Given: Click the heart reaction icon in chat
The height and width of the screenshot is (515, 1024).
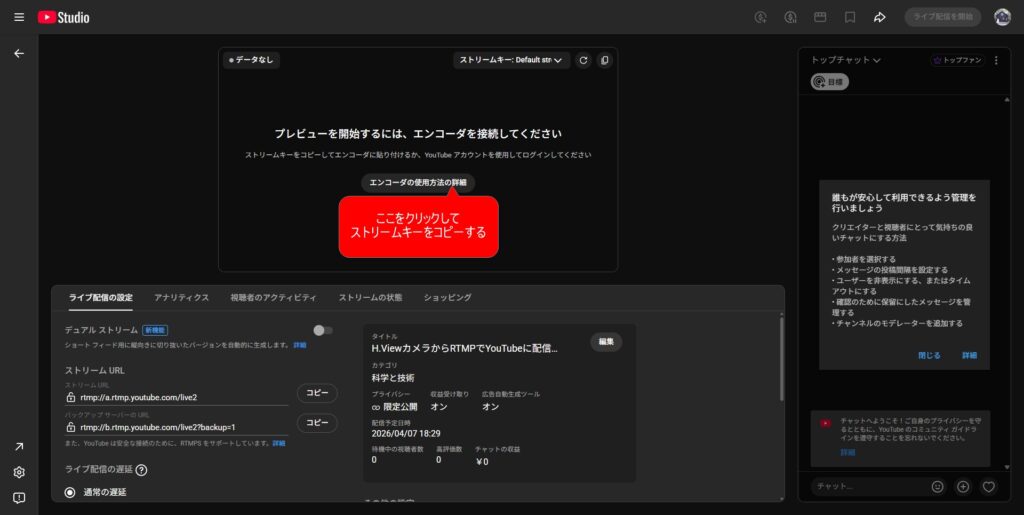Looking at the screenshot, I should click(x=989, y=486).
